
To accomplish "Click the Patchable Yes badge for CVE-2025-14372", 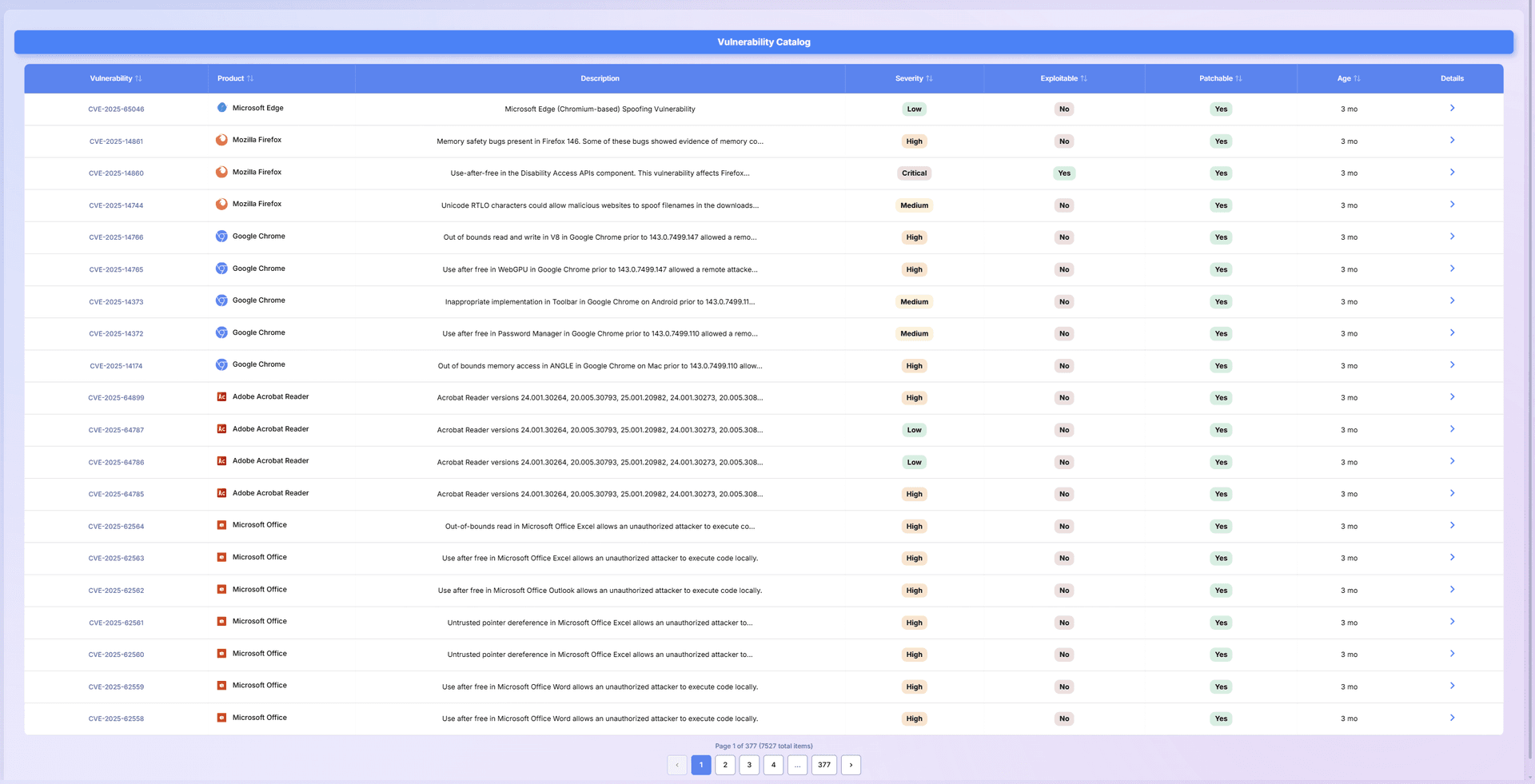I will (x=1221, y=334).
